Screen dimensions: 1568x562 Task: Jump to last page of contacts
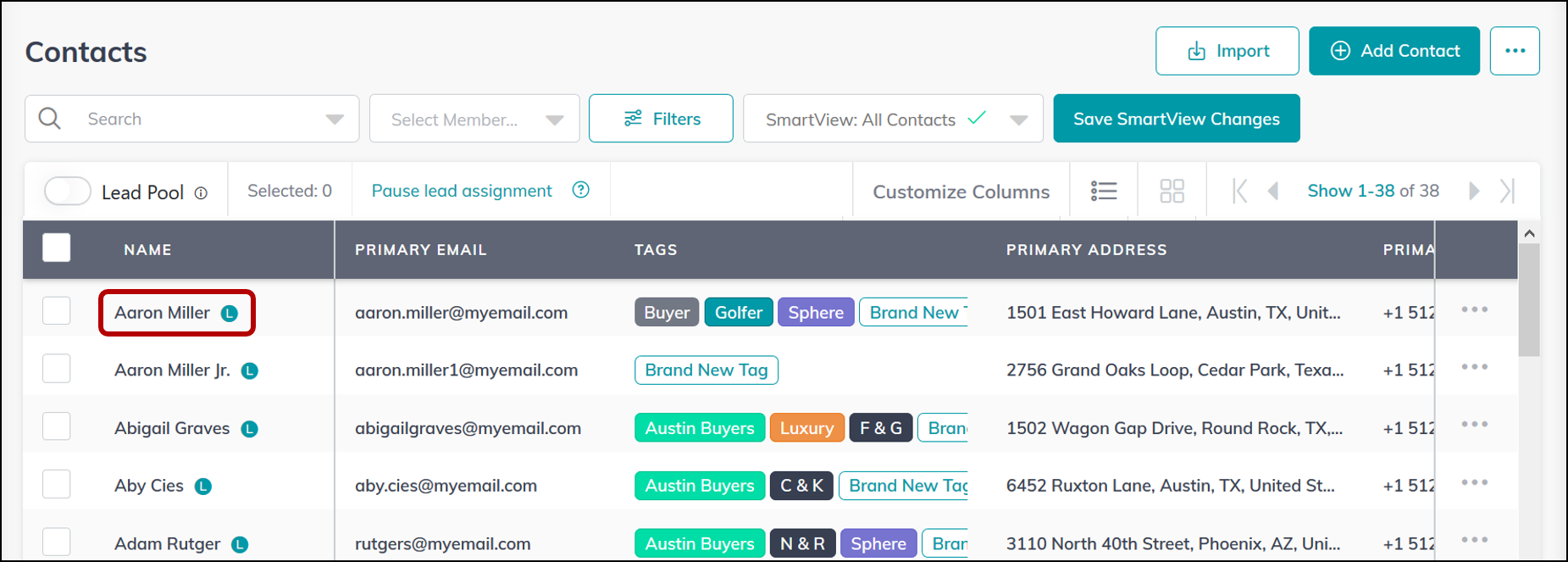[x=1507, y=191]
